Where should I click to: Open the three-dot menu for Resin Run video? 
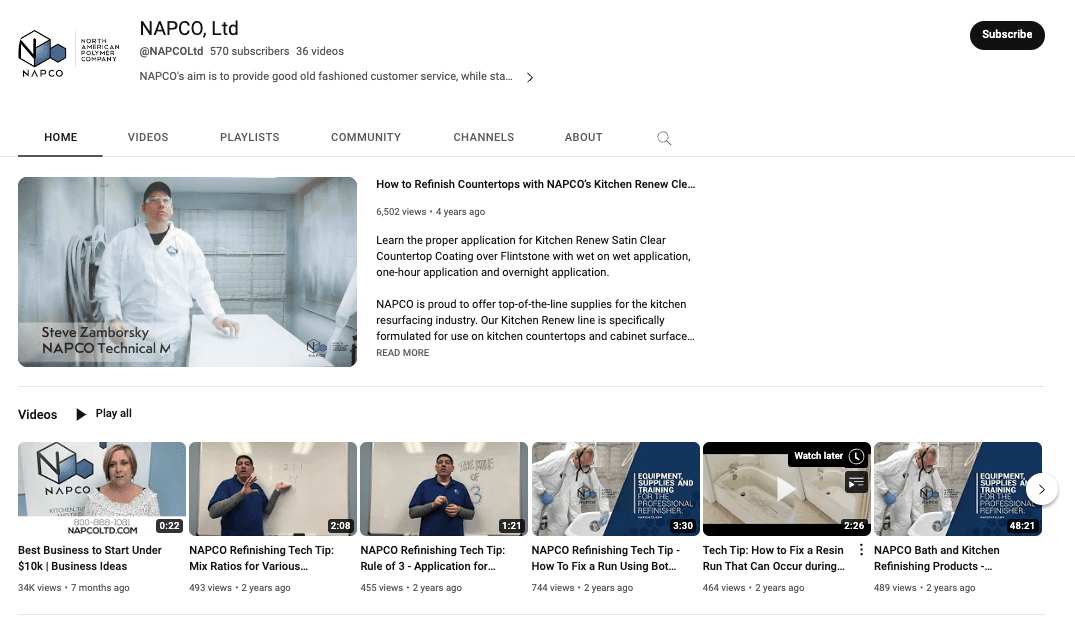861,550
